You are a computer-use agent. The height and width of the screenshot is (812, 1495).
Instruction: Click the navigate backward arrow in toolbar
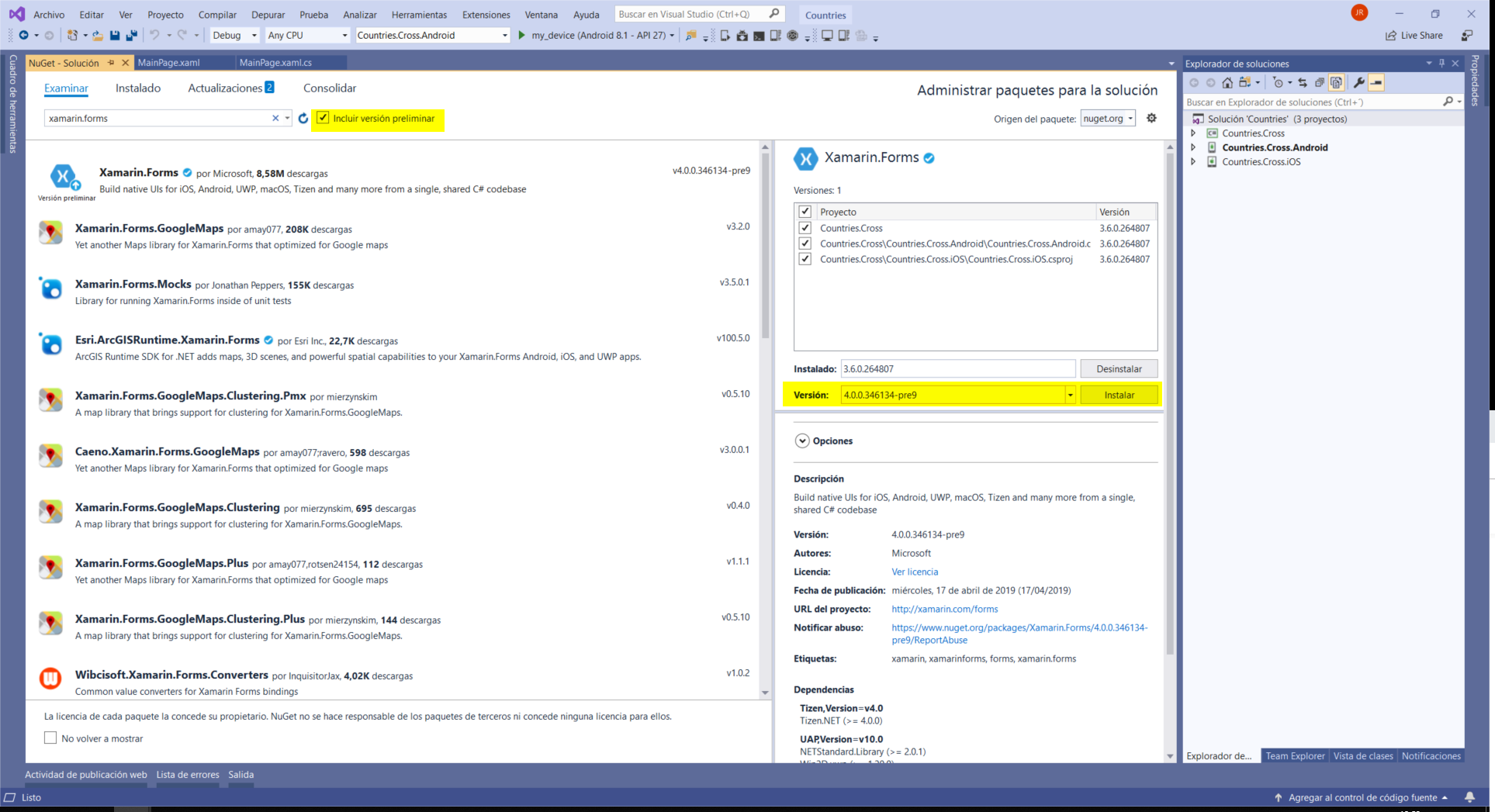click(24, 35)
